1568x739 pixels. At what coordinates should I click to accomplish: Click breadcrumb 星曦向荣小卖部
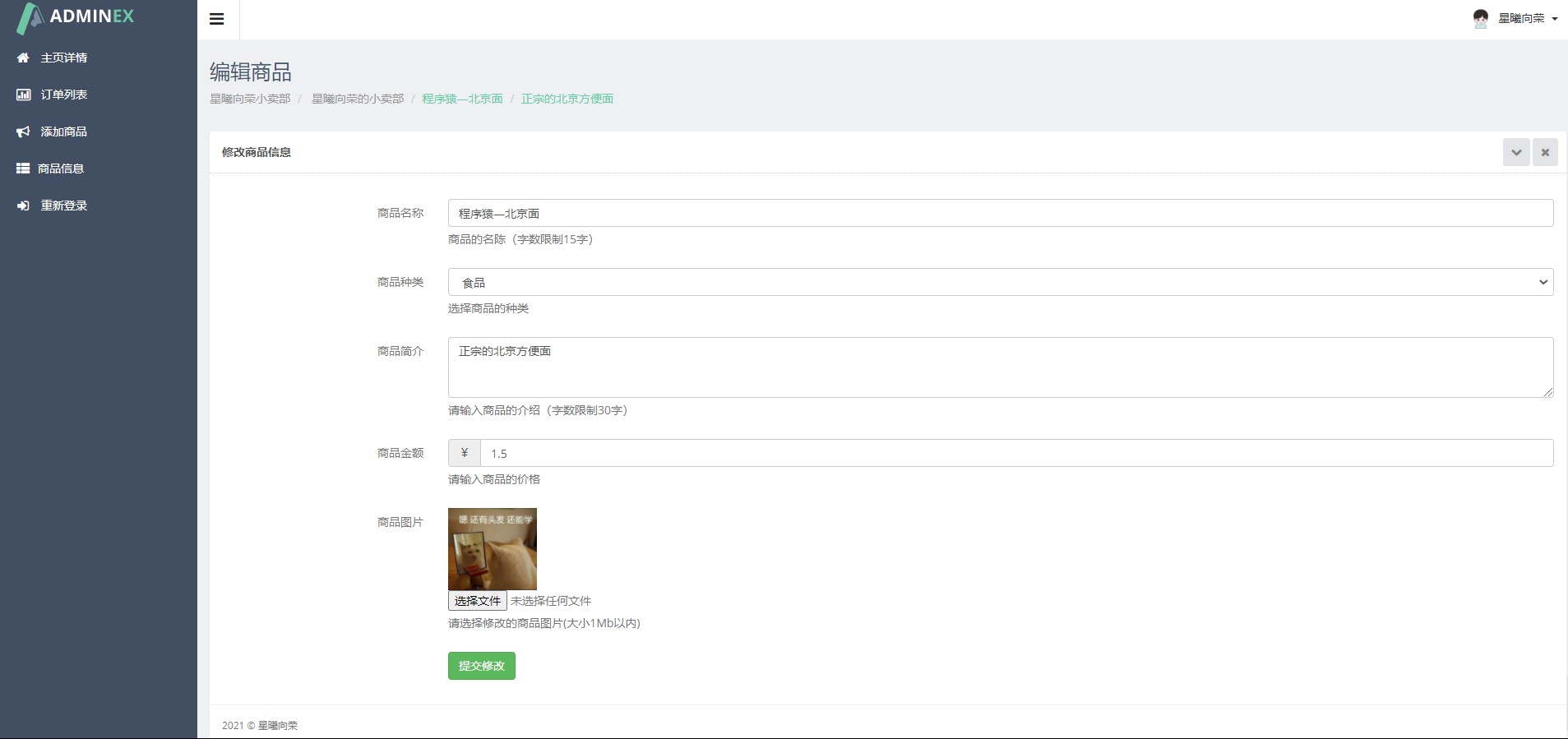[250, 99]
